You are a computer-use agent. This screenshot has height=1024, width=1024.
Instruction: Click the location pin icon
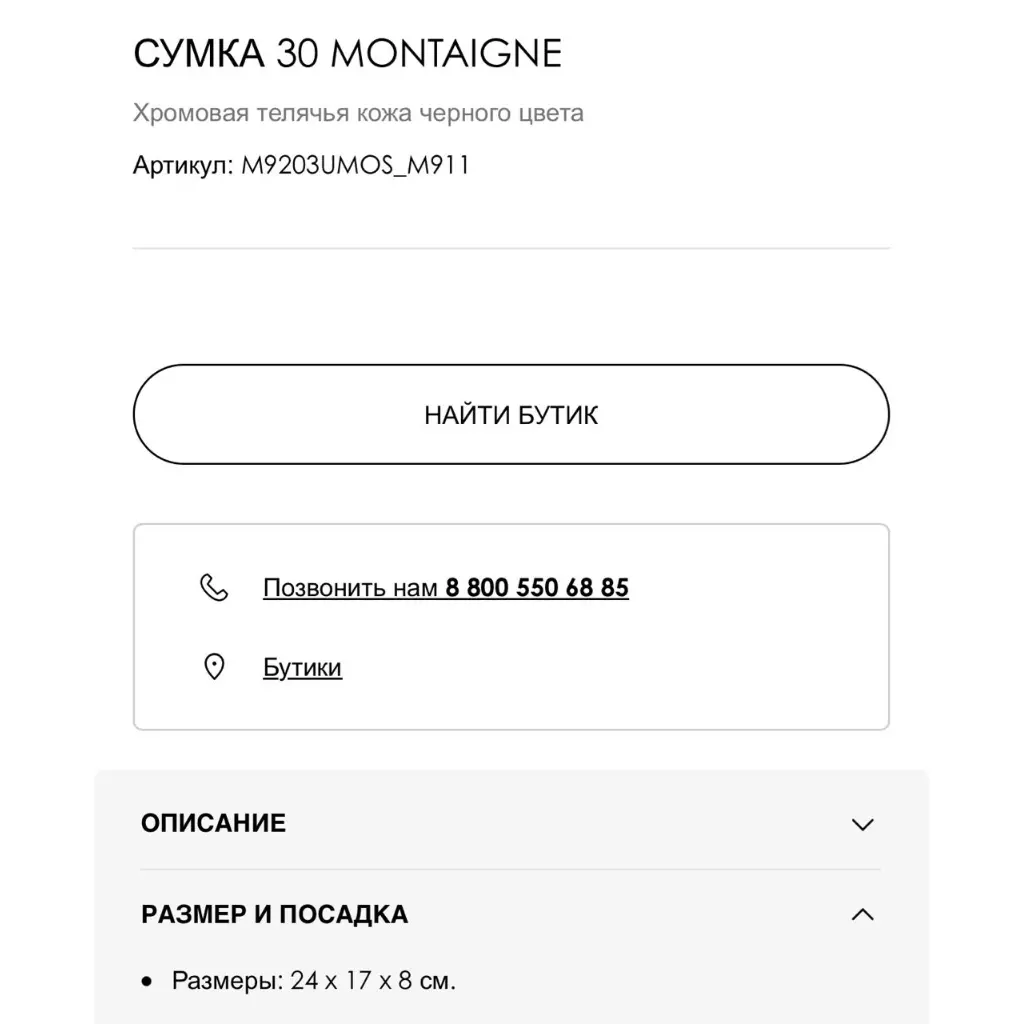click(x=214, y=667)
